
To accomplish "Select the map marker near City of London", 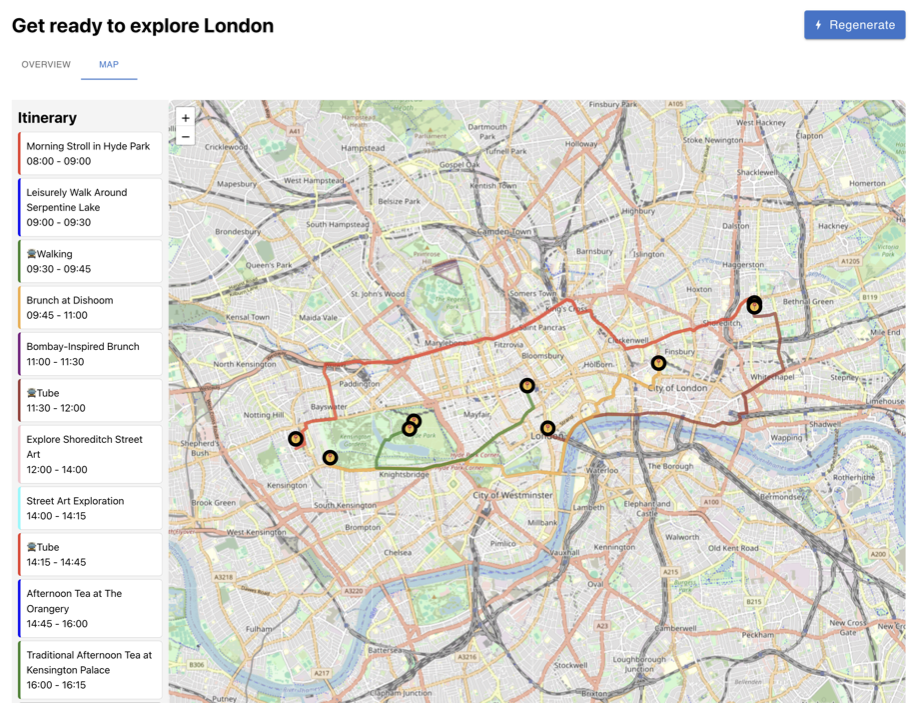I will (x=658, y=363).
